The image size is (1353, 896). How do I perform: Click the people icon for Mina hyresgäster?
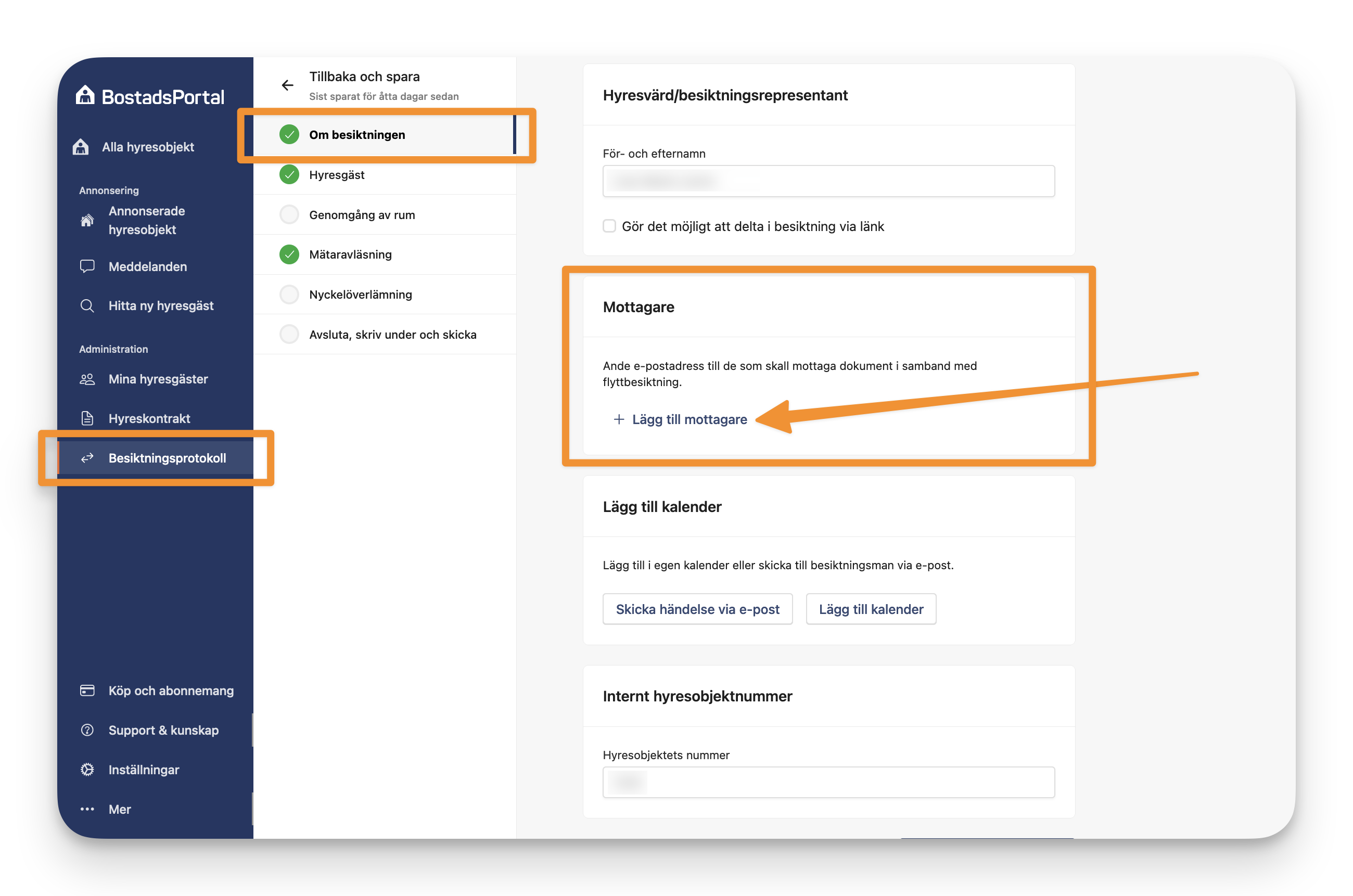(87, 379)
